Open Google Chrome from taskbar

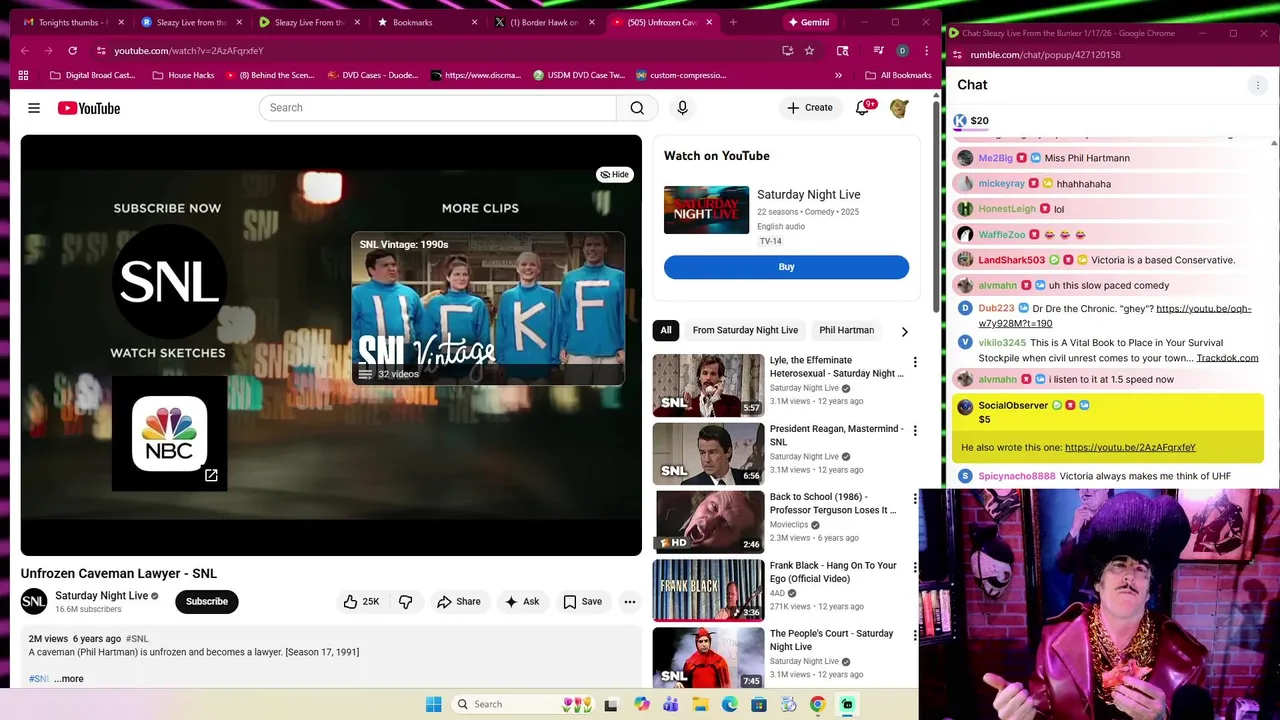tap(817, 704)
